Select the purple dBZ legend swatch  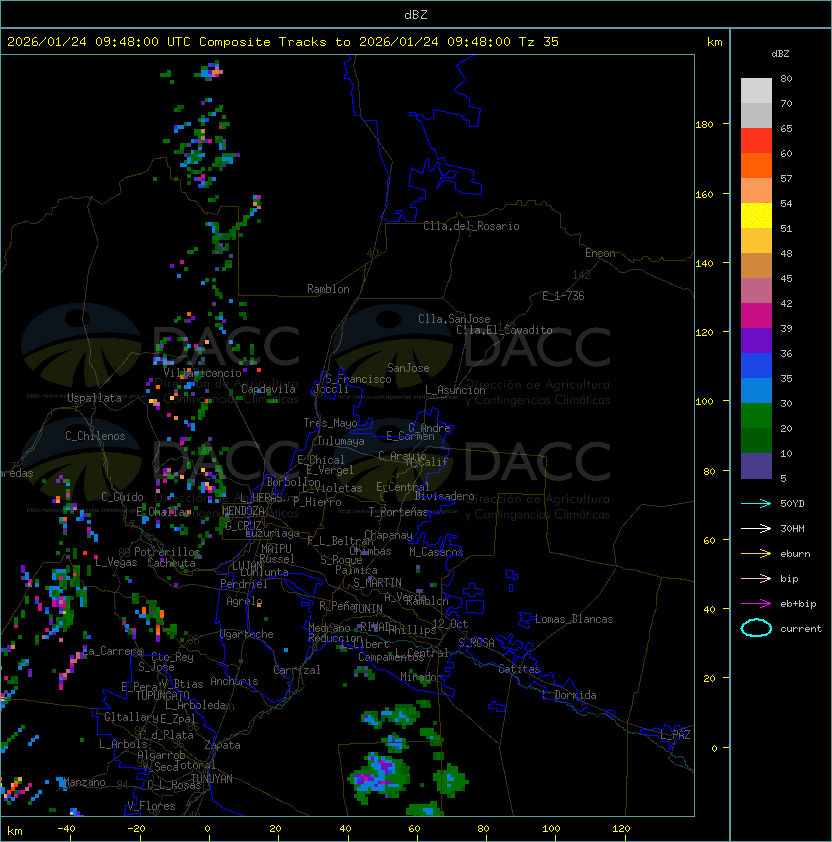click(756, 341)
